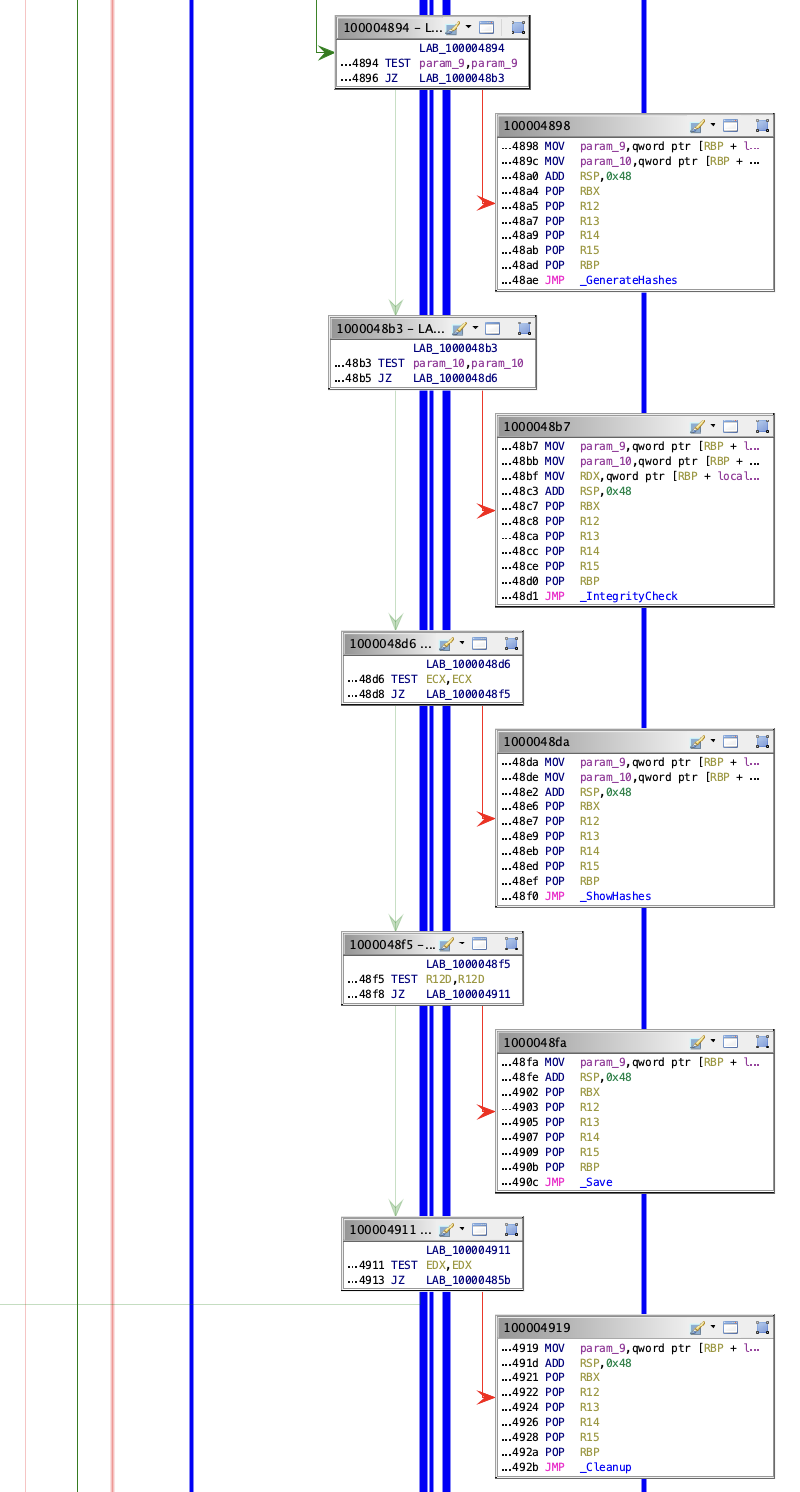
Task: Toggle full-view mode for block 1000048b3
Action: pyautogui.click(x=493, y=328)
